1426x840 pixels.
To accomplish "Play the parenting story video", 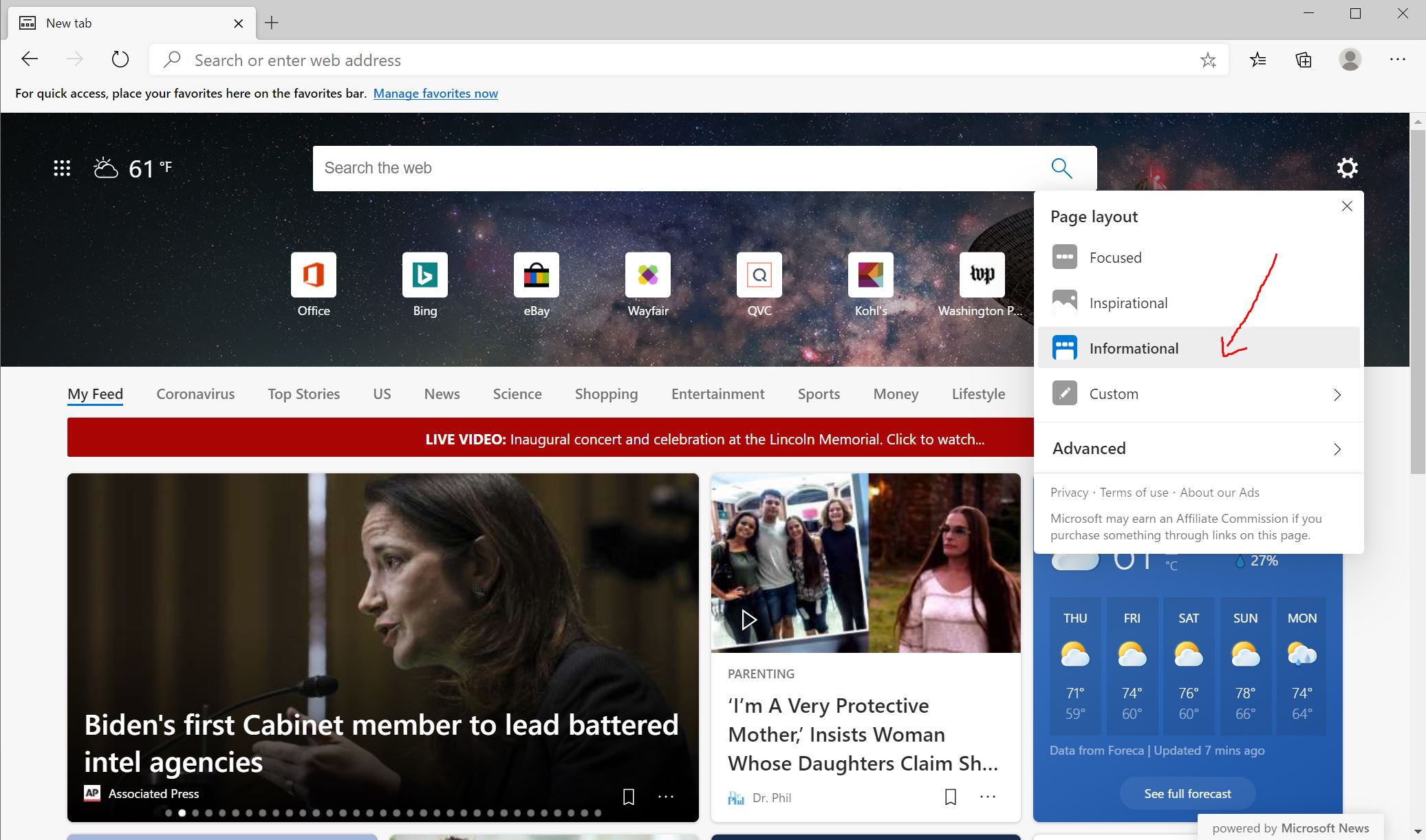I will pos(748,620).
